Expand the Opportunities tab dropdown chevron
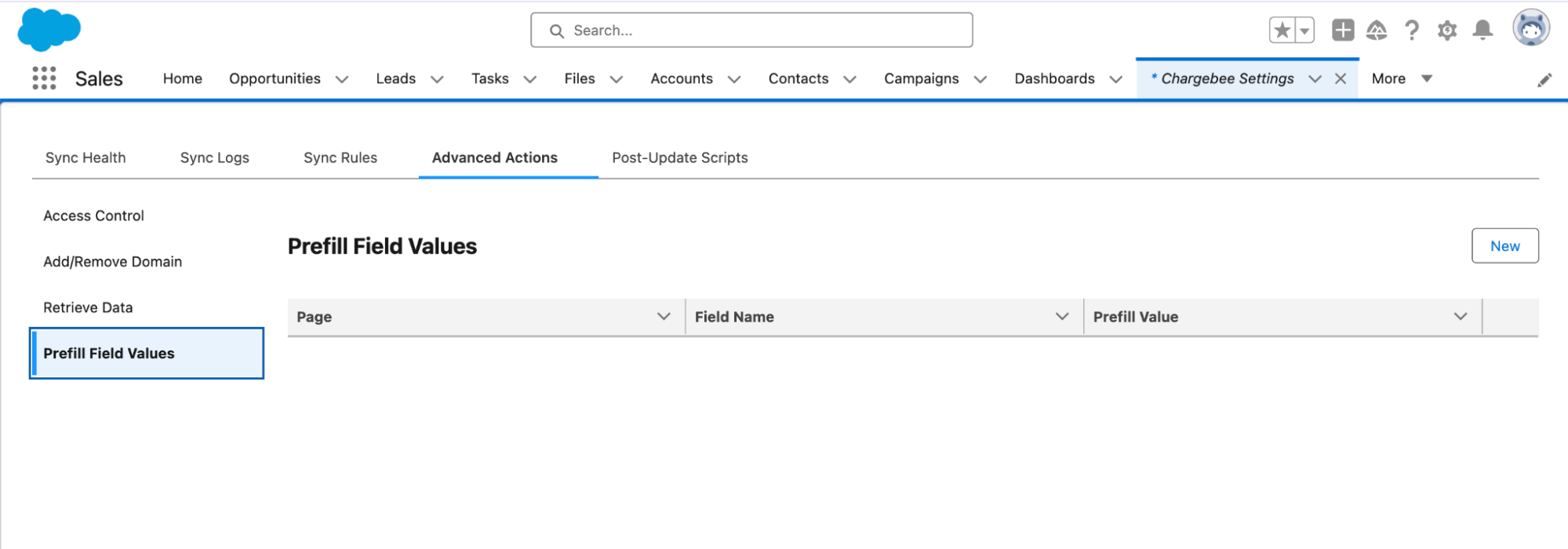 click(x=342, y=79)
